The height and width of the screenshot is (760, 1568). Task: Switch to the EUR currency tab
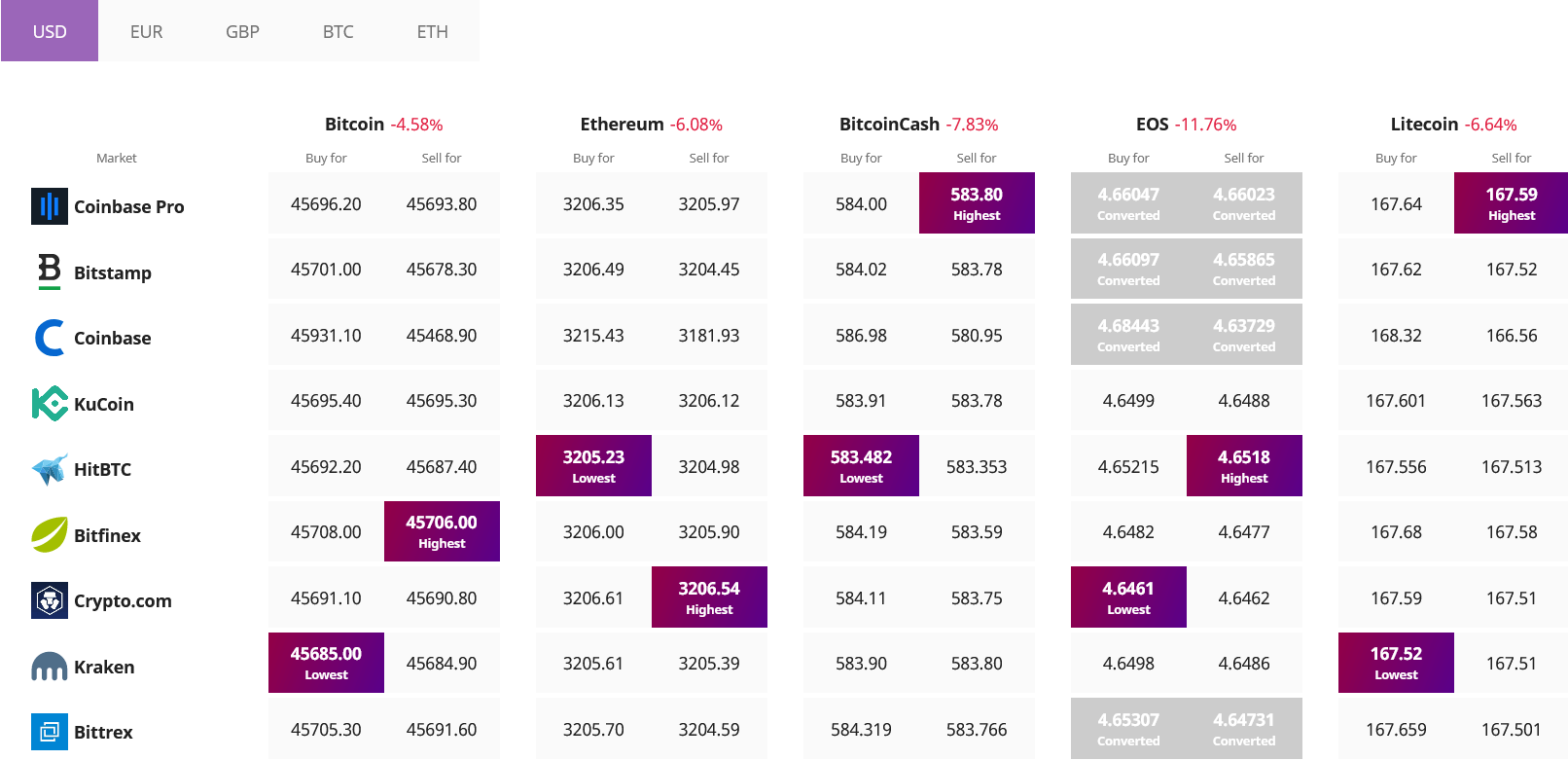(x=145, y=31)
